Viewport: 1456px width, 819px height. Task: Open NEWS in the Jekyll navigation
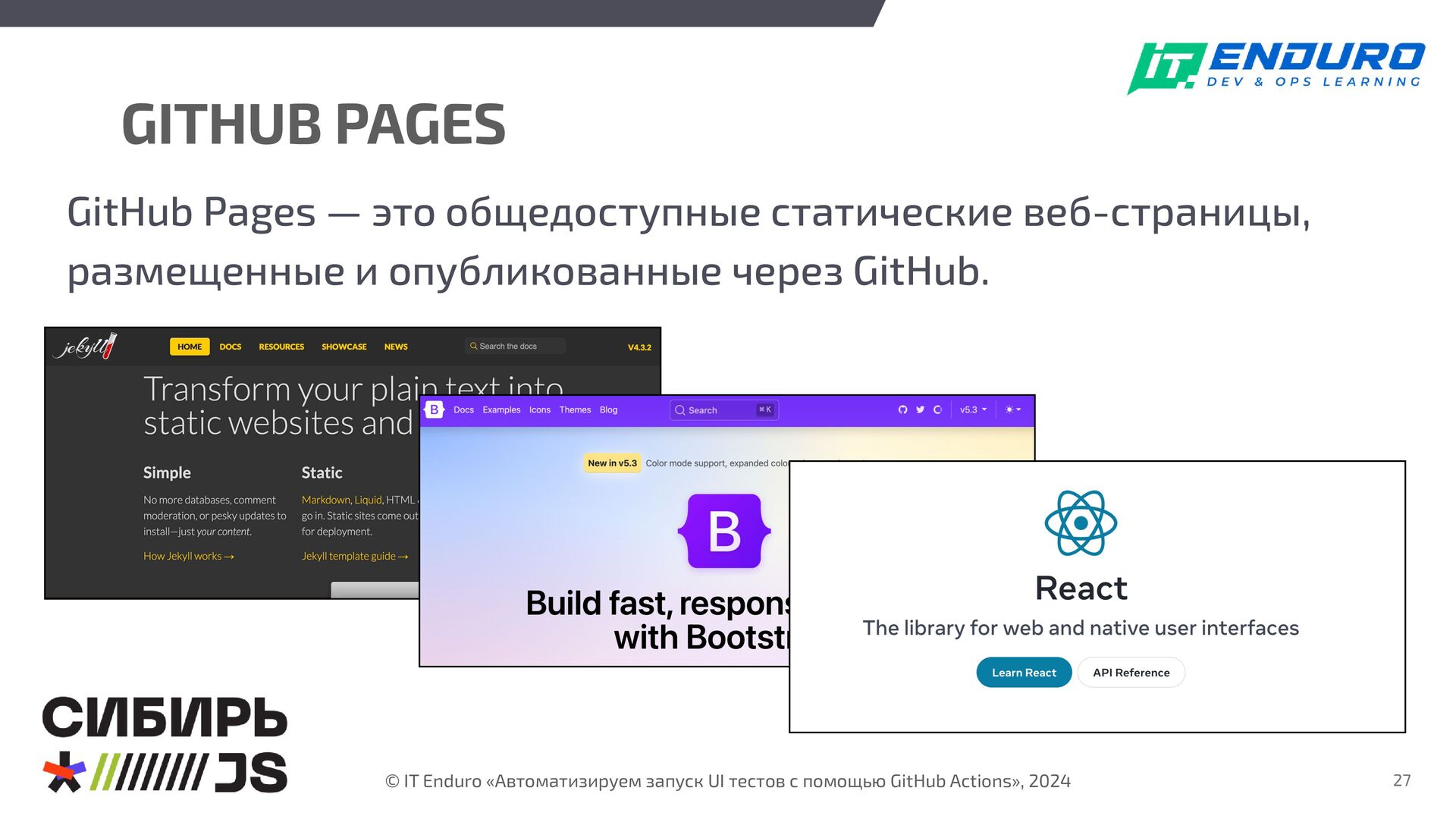point(396,347)
